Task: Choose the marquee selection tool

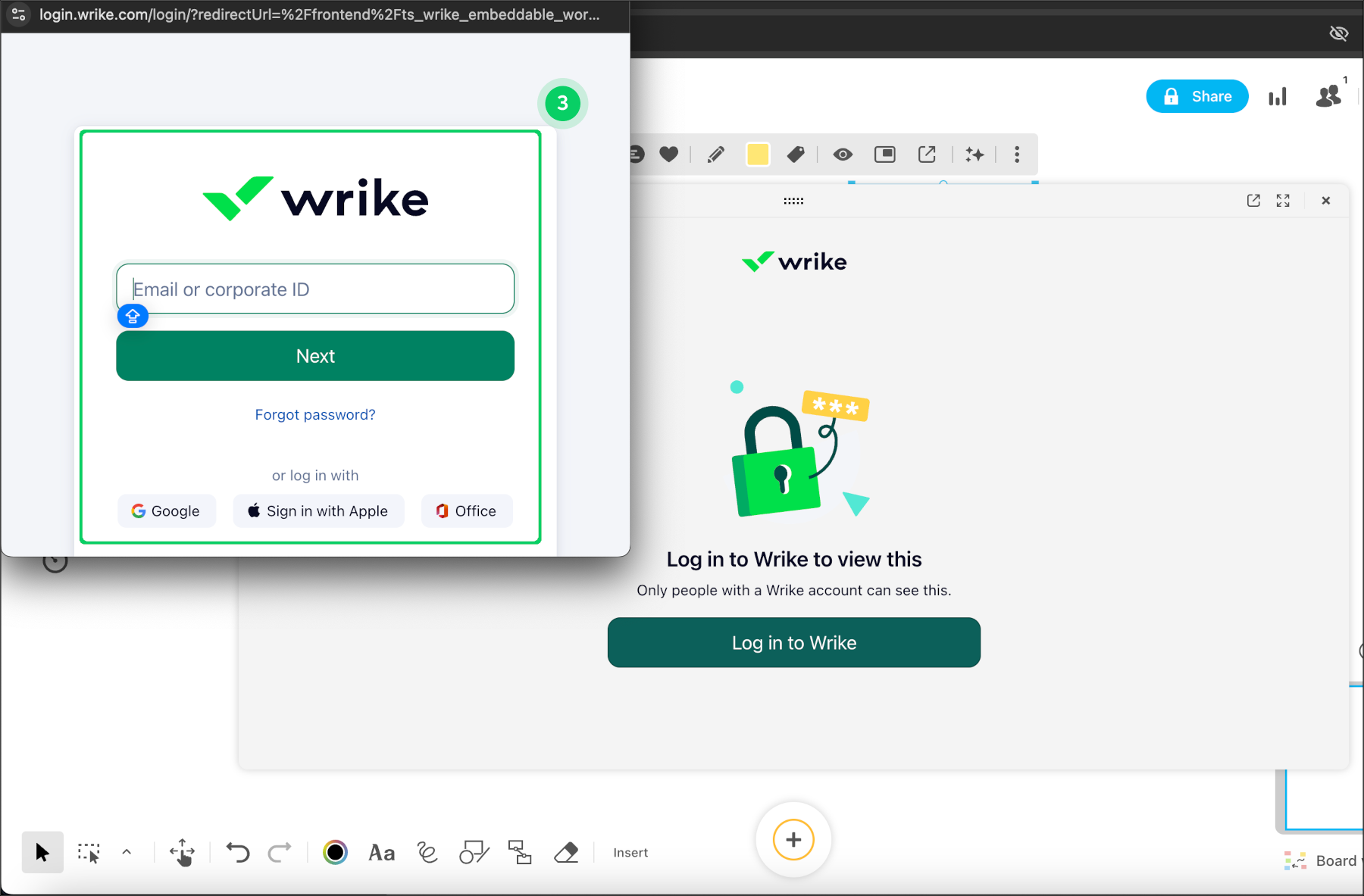Action: pos(89,853)
